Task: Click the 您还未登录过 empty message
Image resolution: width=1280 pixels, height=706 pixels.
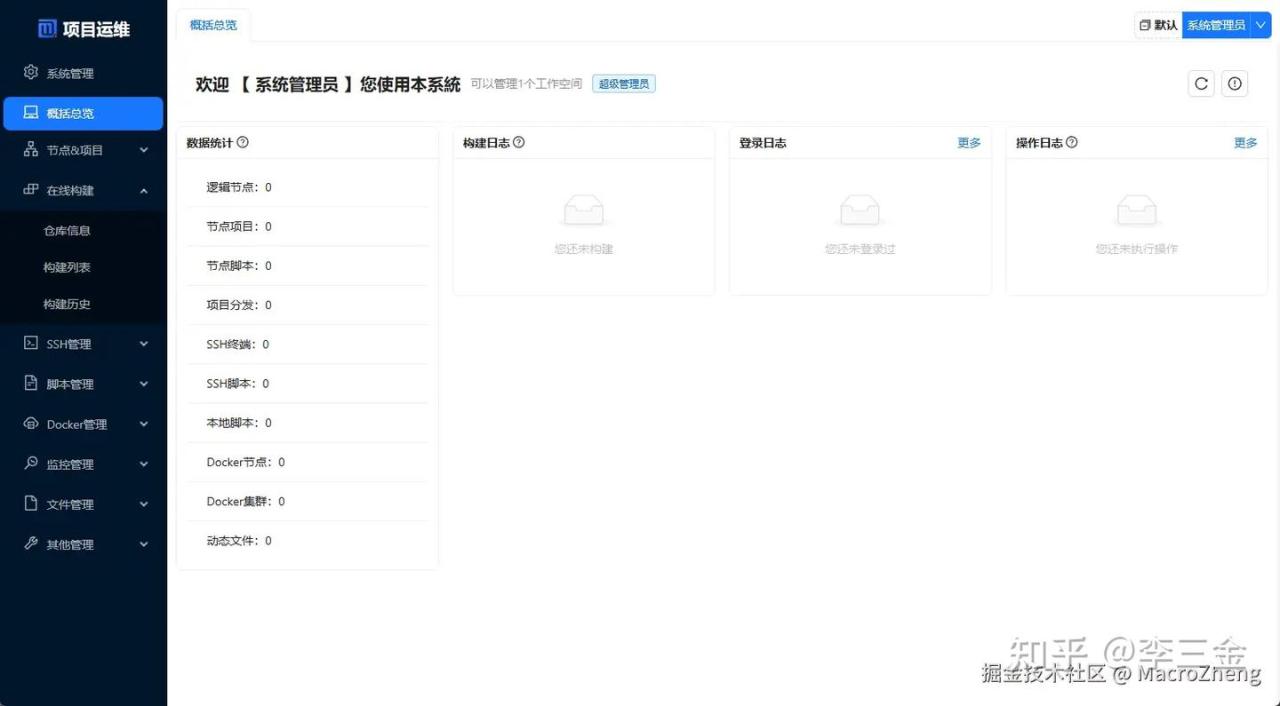Action: [860, 249]
